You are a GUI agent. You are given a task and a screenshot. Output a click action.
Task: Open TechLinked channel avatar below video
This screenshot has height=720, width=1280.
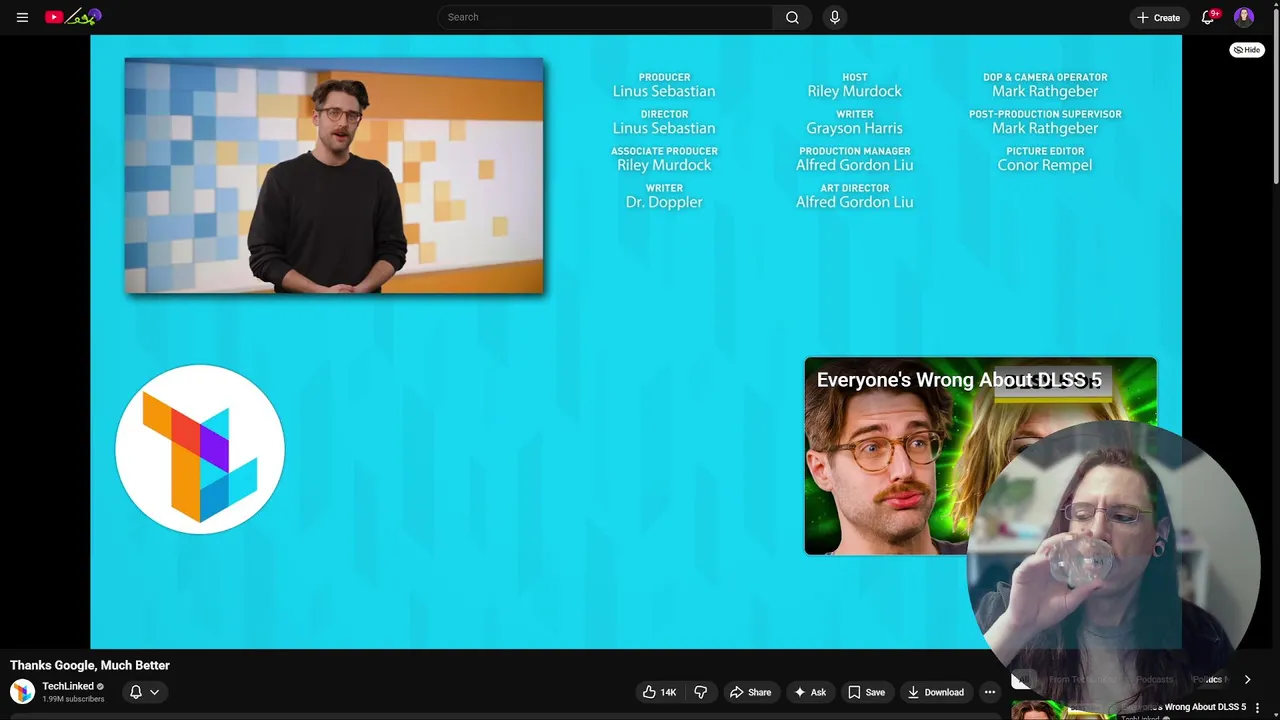click(22, 691)
